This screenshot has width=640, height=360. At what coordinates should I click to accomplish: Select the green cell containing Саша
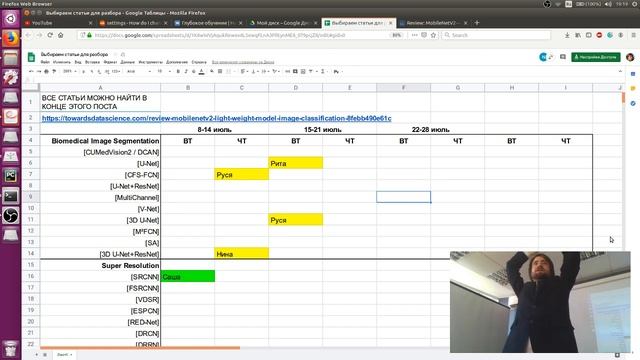click(x=188, y=276)
